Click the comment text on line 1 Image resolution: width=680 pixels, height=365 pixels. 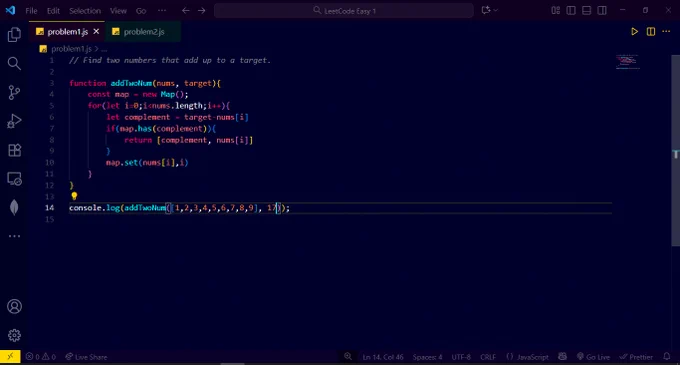[170, 60]
